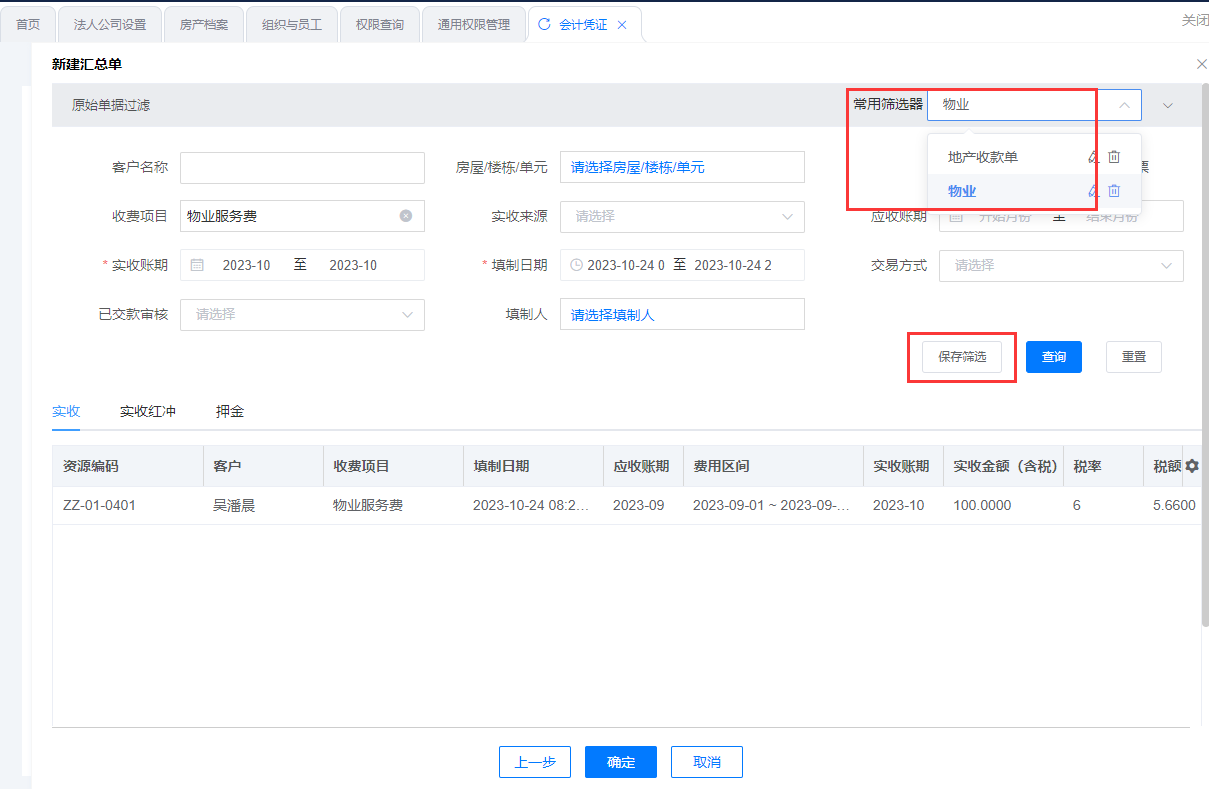This screenshot has width=1209, height=789.
Task: Click edit icon for 地产收款单 filter
Action: coord(1094,157)
